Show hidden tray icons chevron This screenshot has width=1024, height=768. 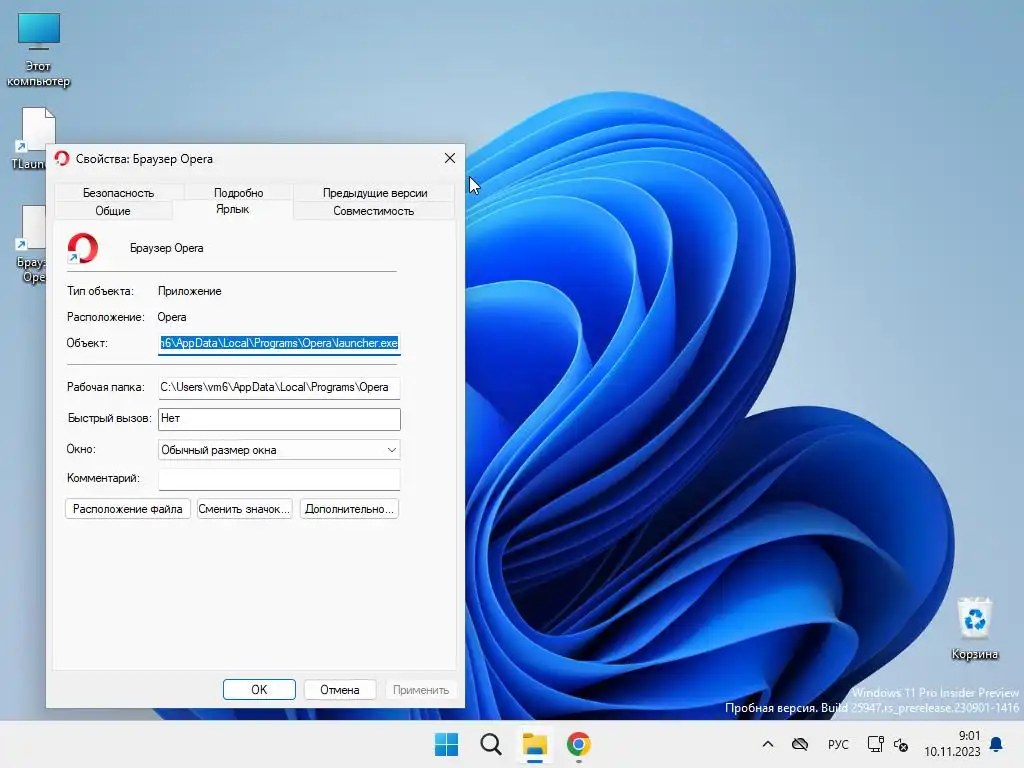click(x=768, y=744)
